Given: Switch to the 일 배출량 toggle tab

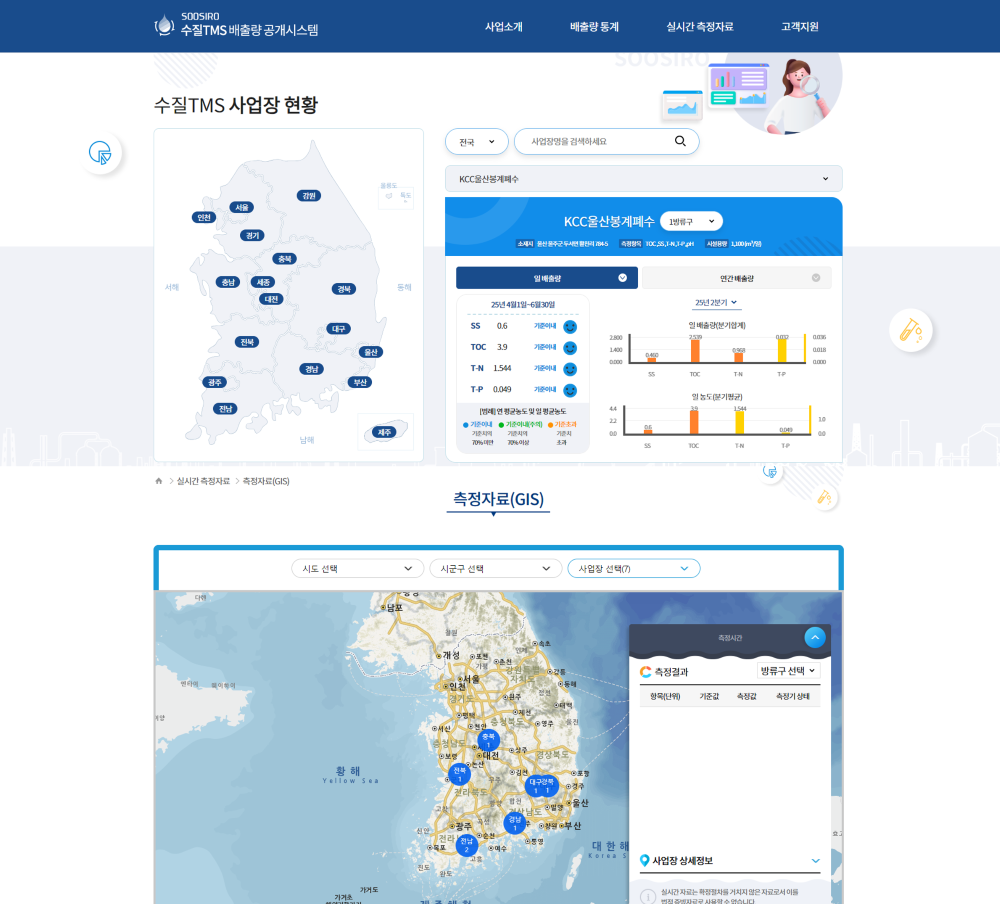Looking at the screenshot, I should pyautogui.click(x=547, y=278).
